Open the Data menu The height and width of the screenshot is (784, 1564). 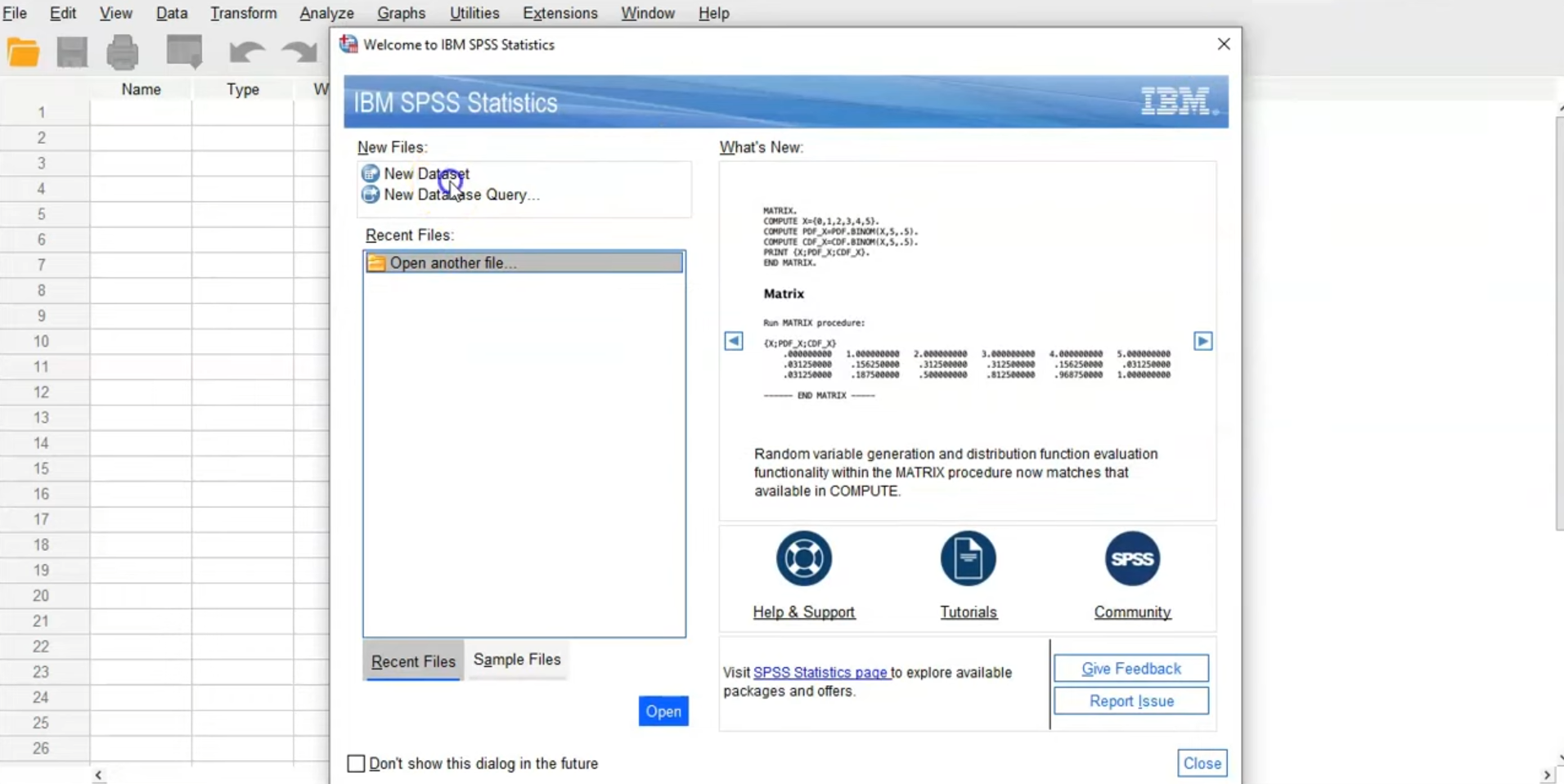coord(172,13)
